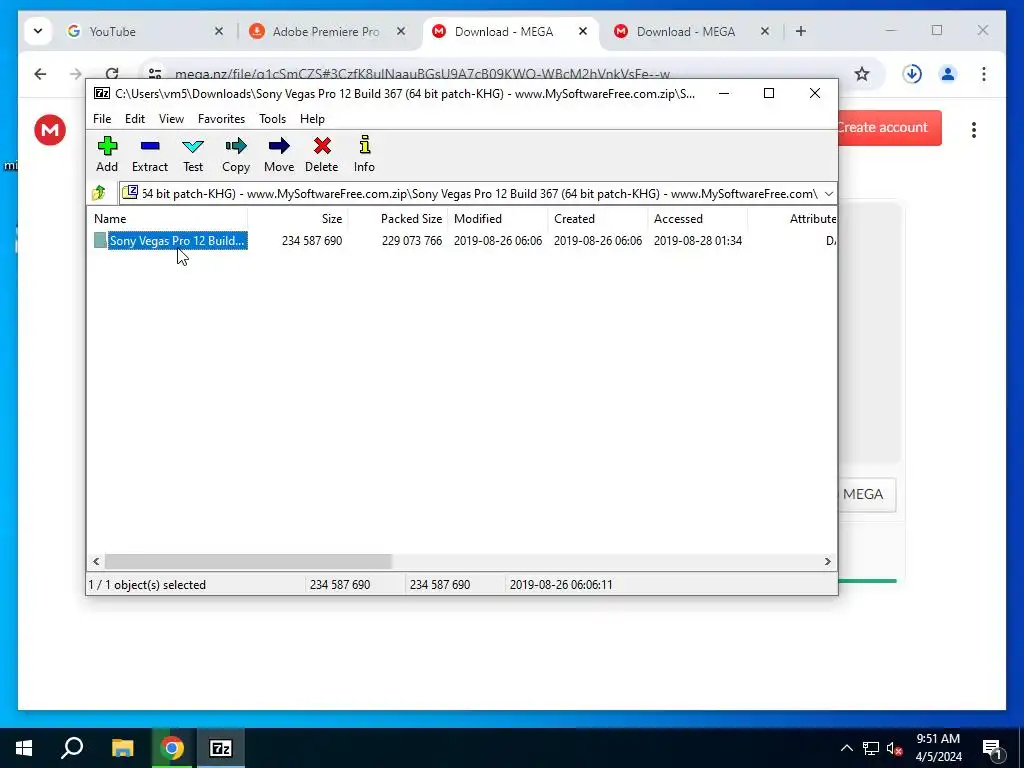
Task: Click the muted volume tray icon
Action: [894, 748]
